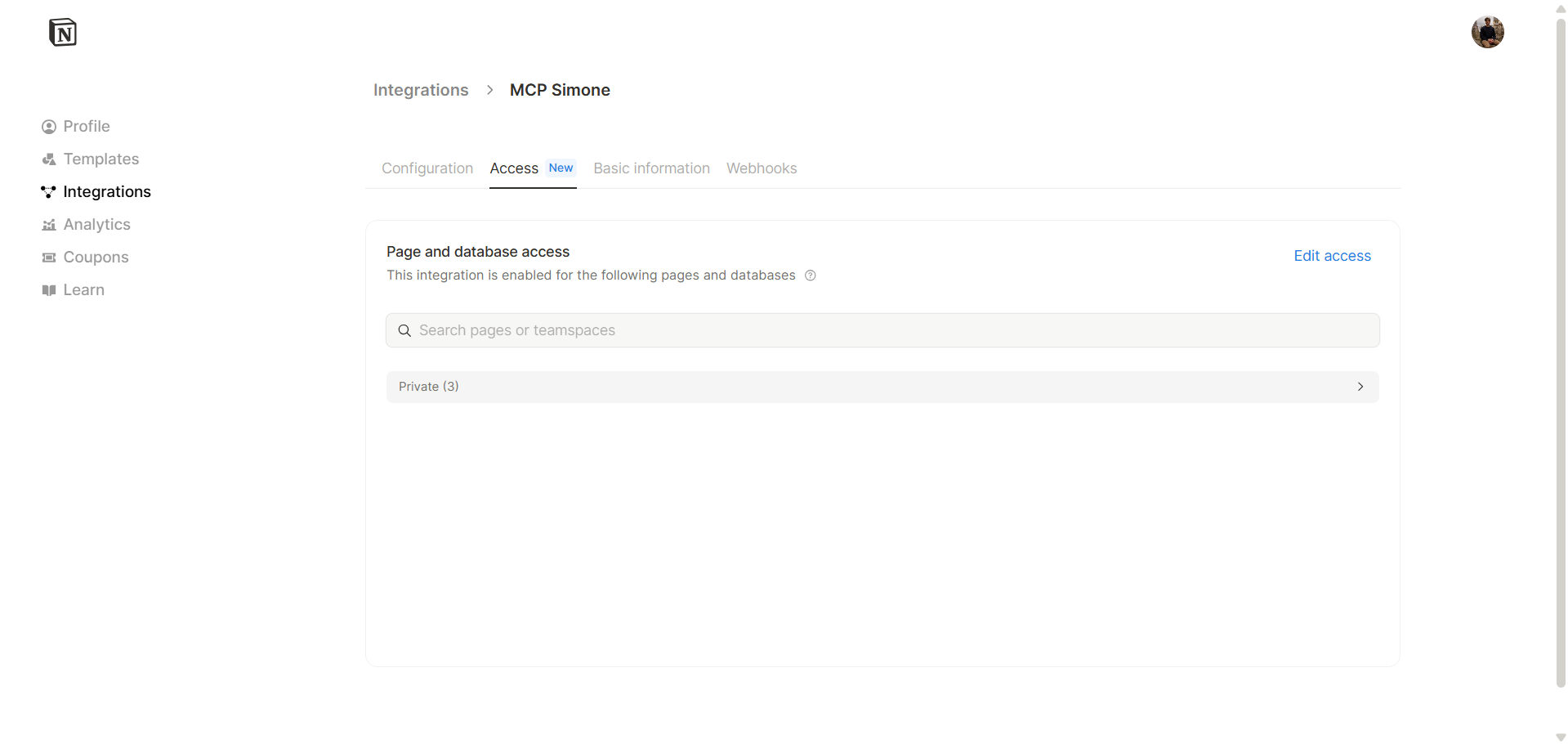Click the help icon beside databases description
1568x744 pixels.
coord(810,276)
